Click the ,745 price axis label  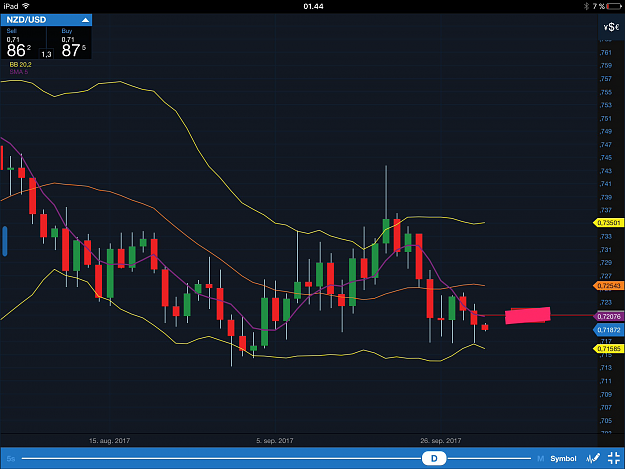(x=605, y=158)
